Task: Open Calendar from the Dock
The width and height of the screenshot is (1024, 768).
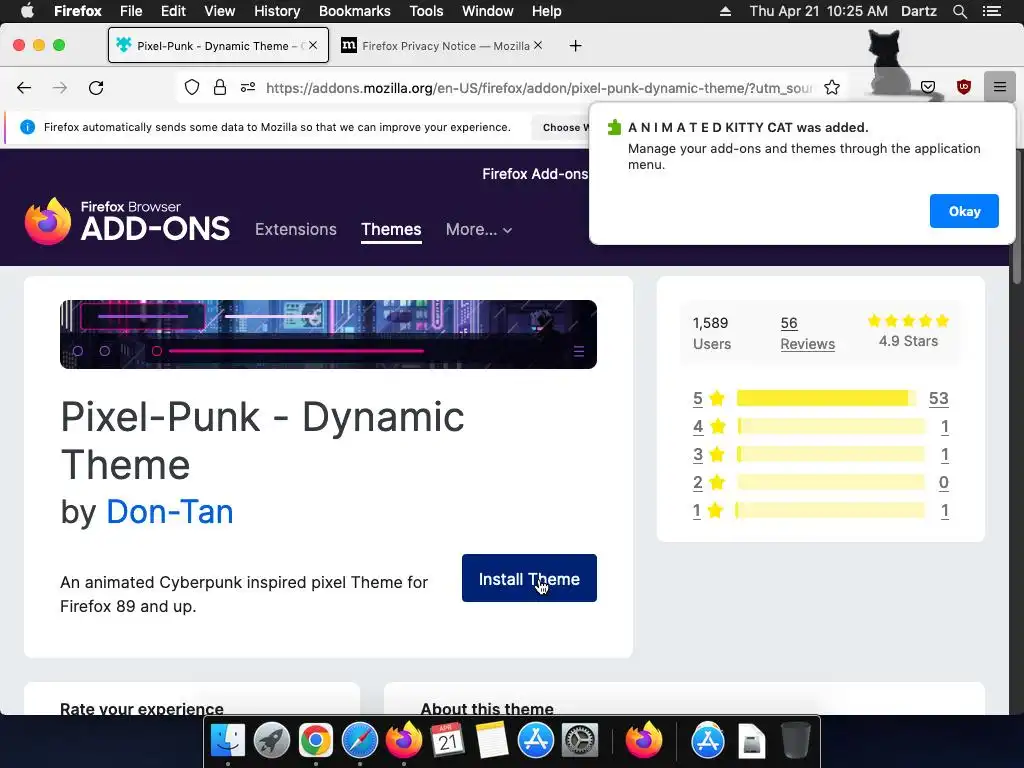Action: pyautogui.click(x=447, y=741)
